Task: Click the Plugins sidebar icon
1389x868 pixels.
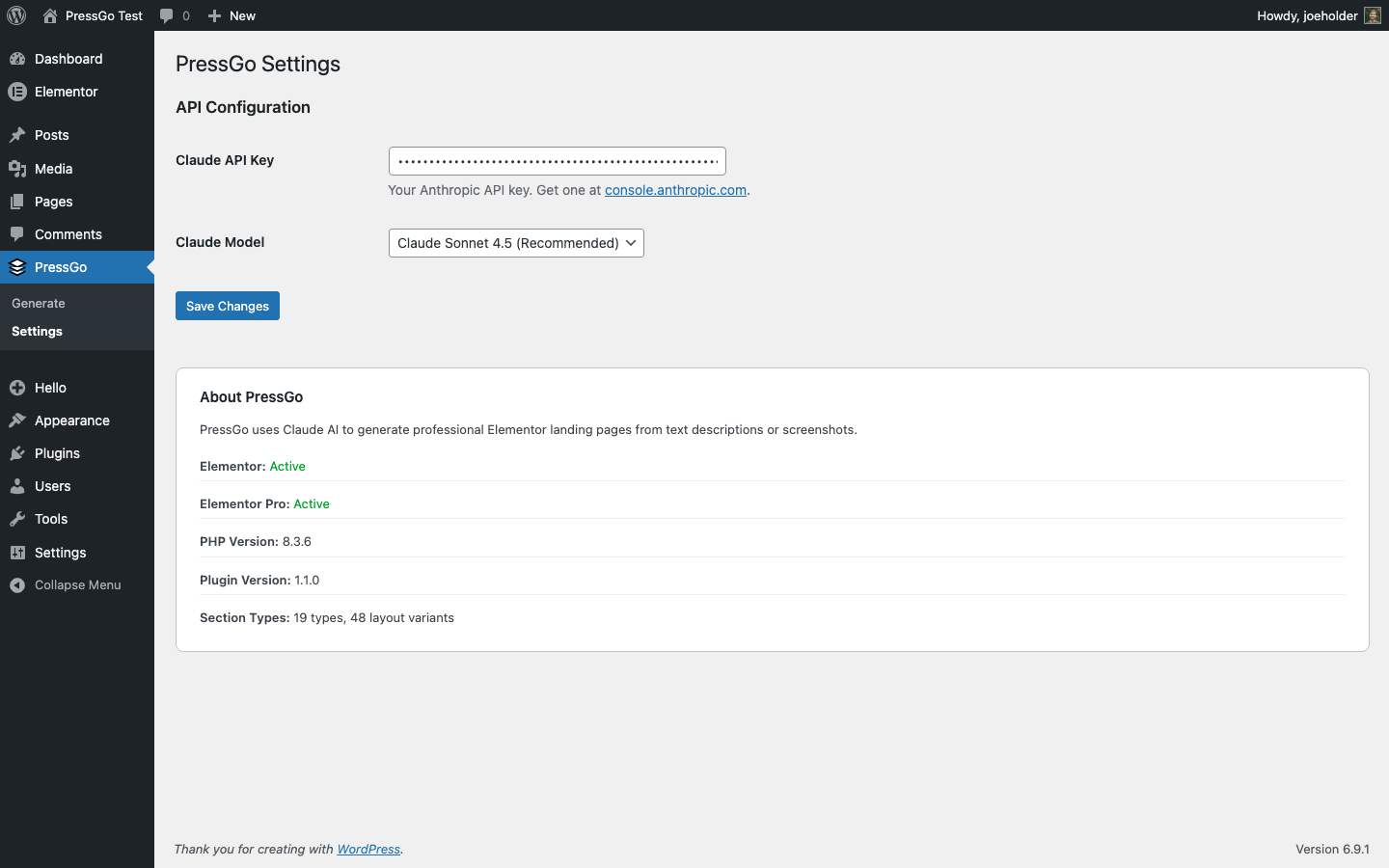Action: pyautogui.click(x=16, y=453)
